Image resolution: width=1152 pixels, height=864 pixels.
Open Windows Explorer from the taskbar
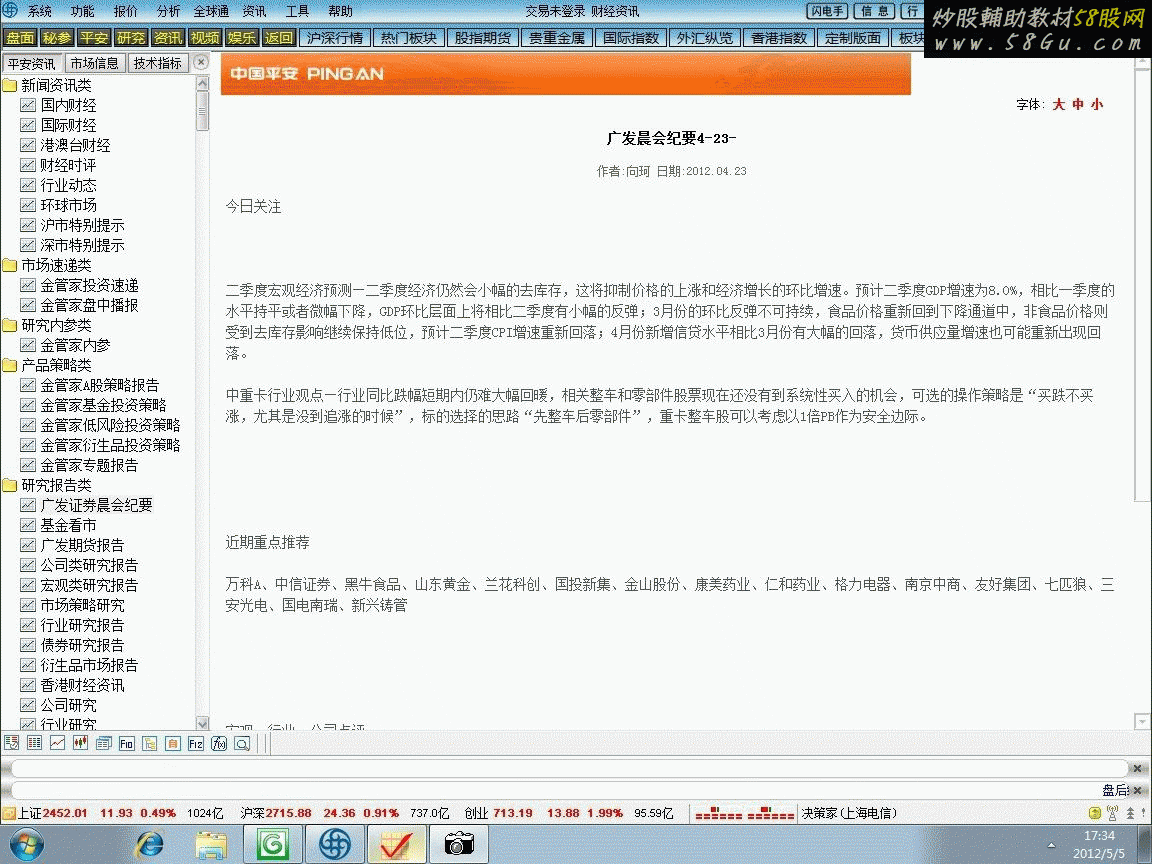211,845
